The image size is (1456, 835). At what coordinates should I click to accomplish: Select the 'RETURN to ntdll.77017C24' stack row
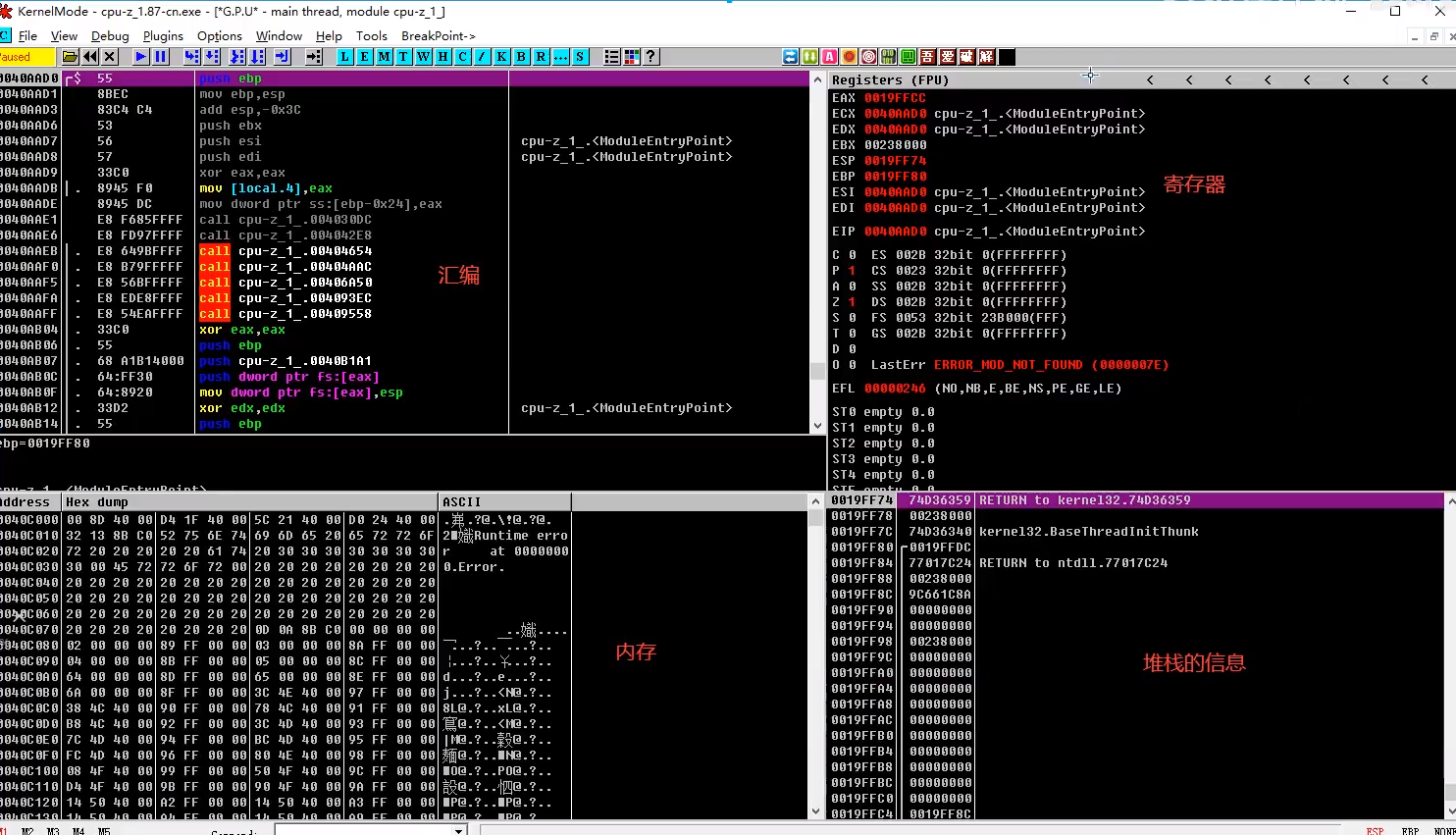coord(1135,563)
